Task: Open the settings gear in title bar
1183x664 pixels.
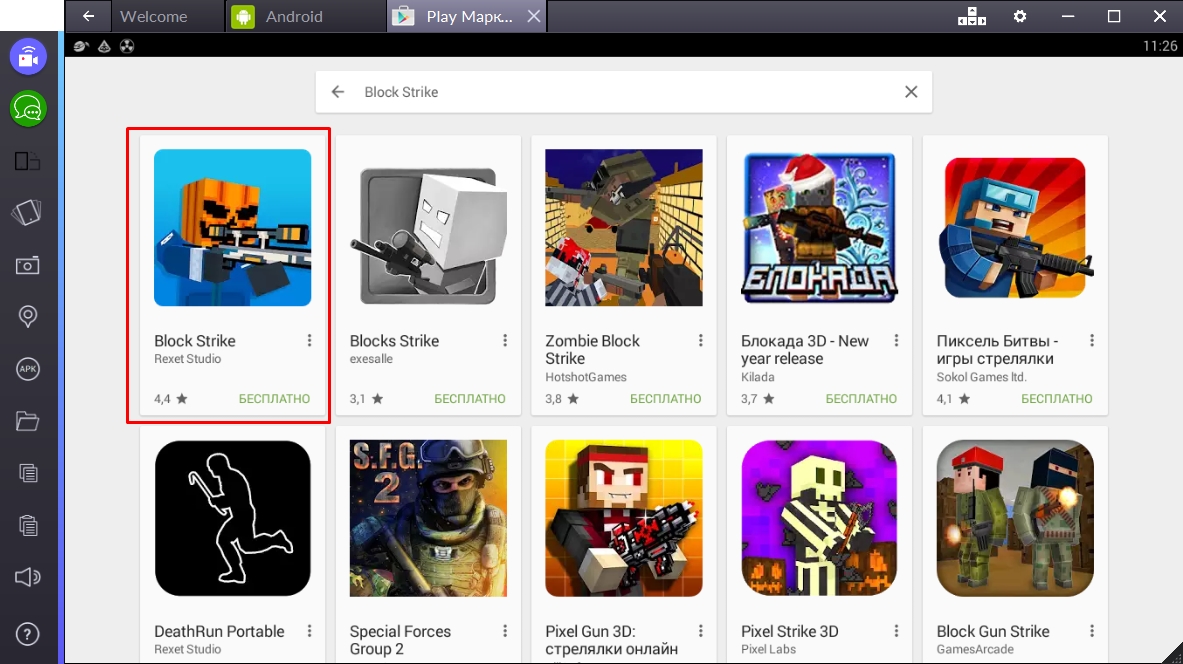Action: pos(1020,16)
